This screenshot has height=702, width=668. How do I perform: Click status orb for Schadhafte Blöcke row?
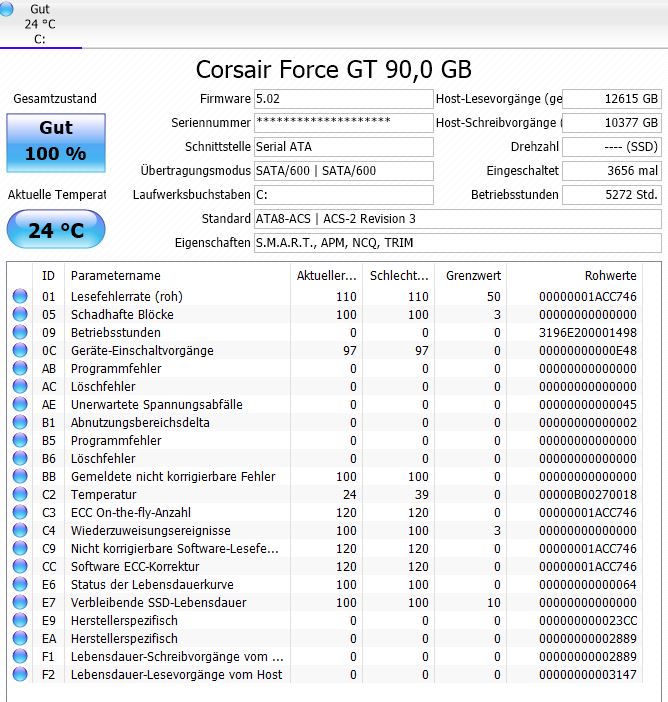tap(20, 314)
